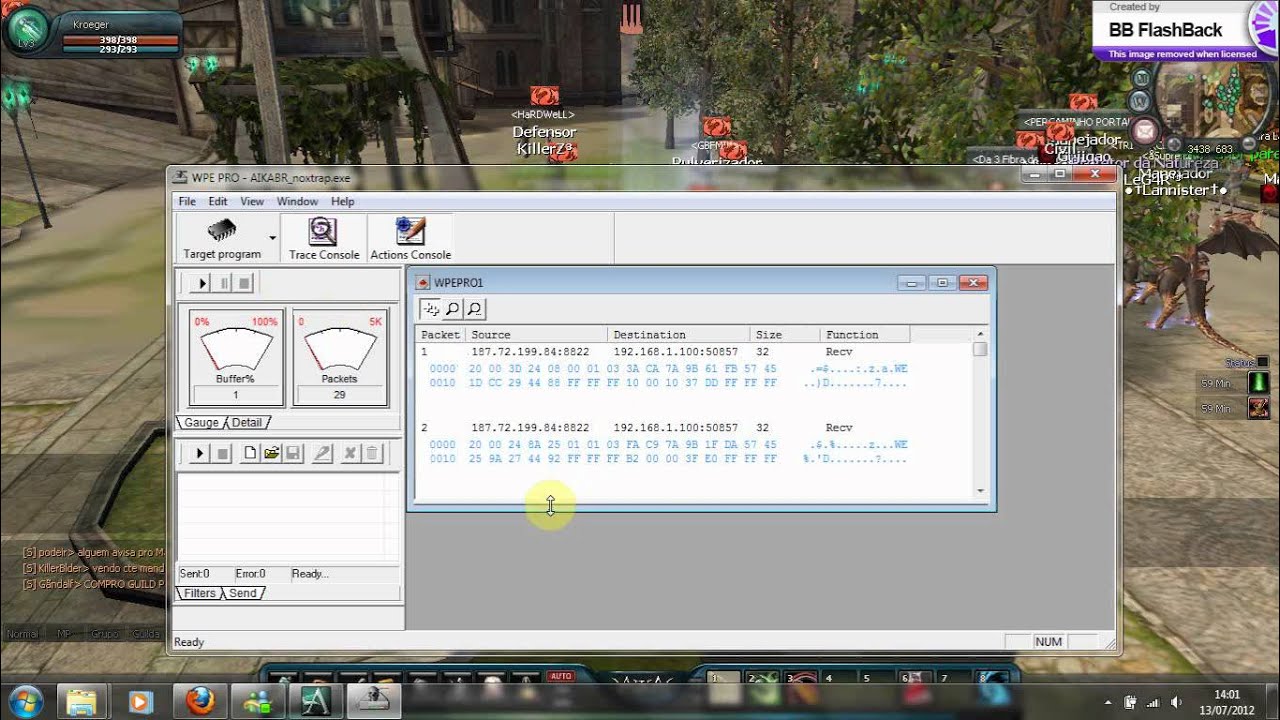Click the second magnifier icon in WPEPRO1
This screenshot has width=1280, height=720.
(474, 309)
